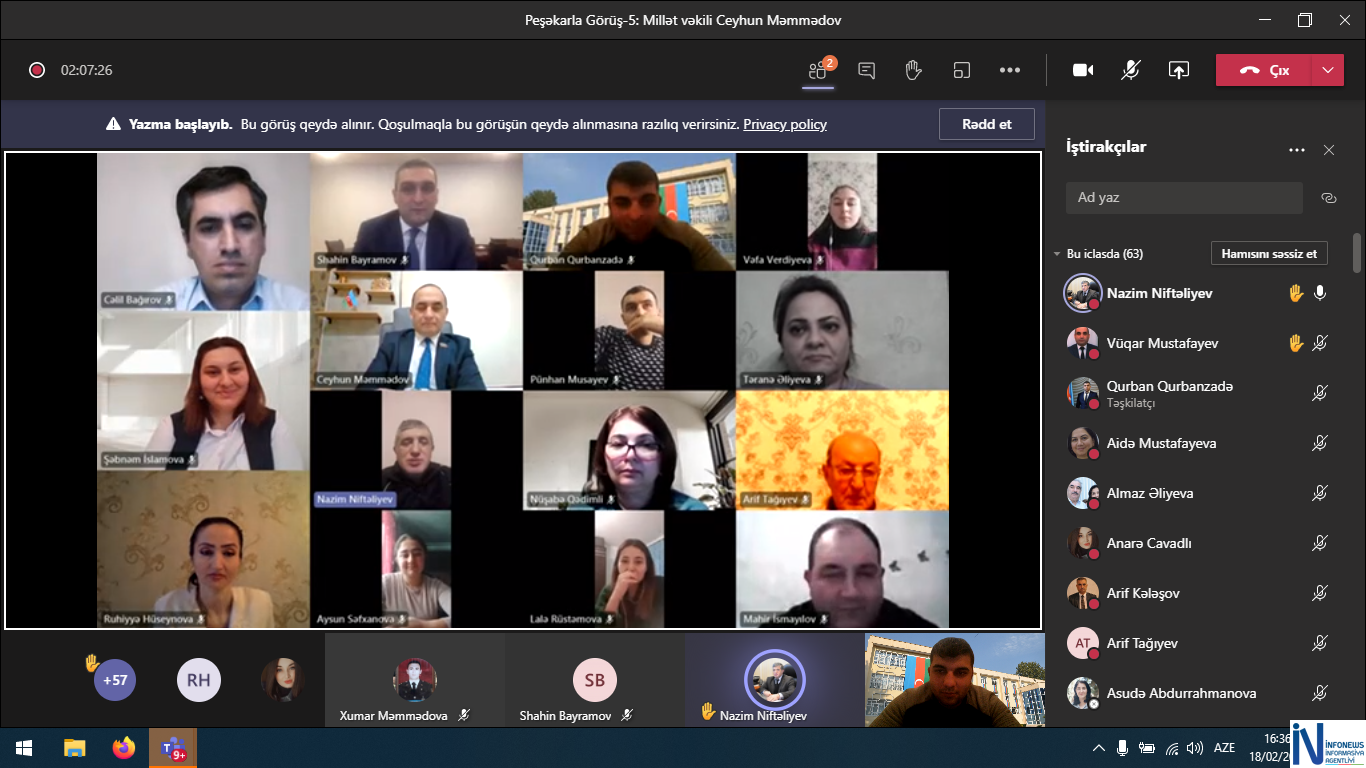Open the Privacy policy link
Screen dimensions: 1366x768
(784, 124)
